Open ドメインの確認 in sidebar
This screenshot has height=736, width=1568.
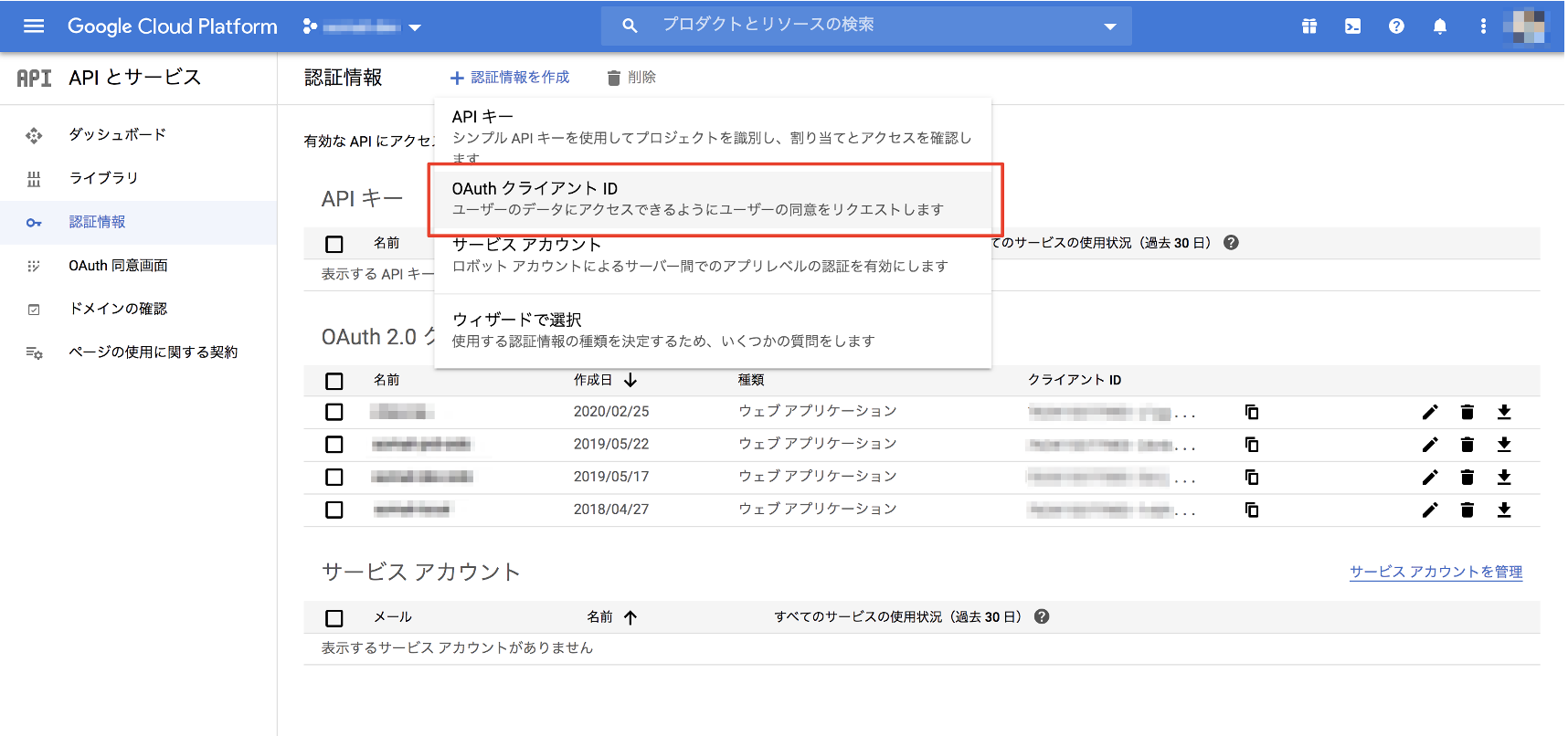tap(118, 309)
